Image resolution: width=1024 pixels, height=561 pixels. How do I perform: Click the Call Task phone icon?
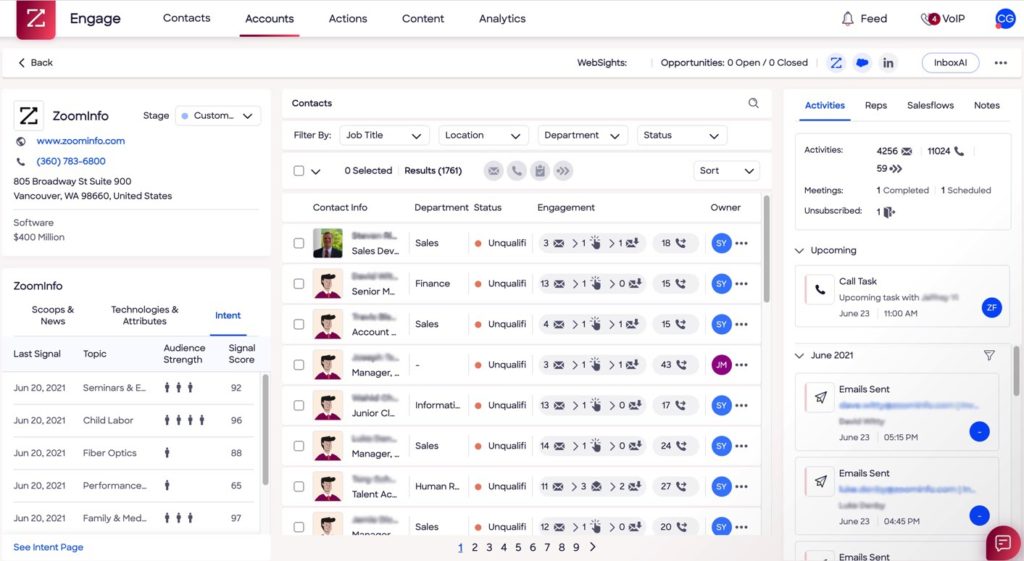[820, 290]
